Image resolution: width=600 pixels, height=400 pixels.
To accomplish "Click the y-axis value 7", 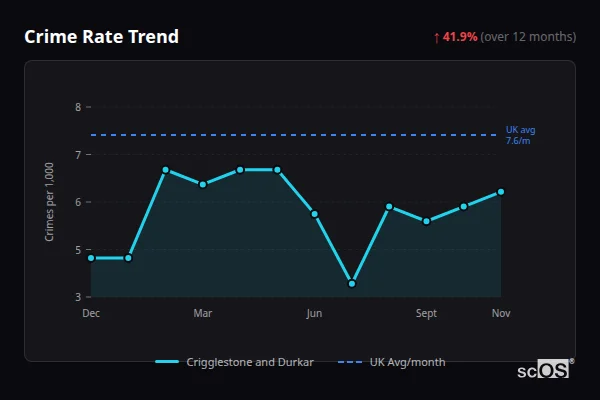I will pos(78,155).
